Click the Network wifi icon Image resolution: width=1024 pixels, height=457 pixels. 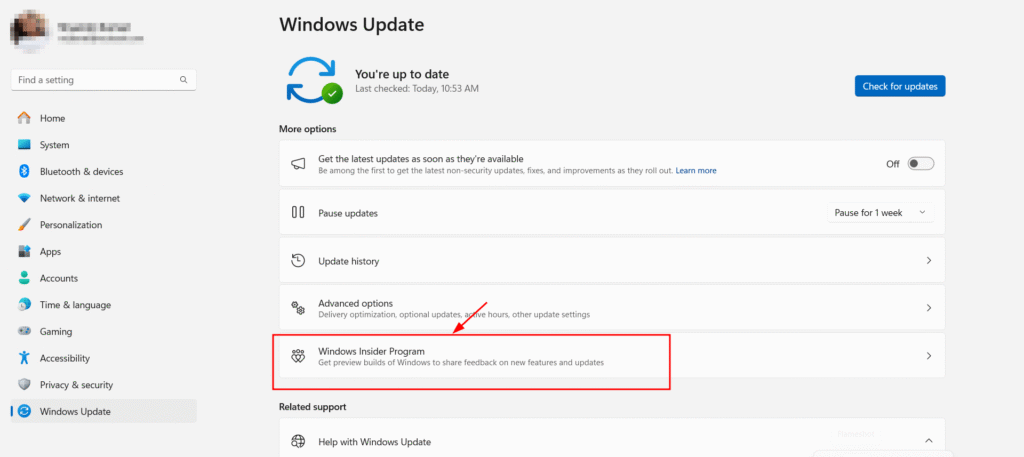(x=24, y=198)
